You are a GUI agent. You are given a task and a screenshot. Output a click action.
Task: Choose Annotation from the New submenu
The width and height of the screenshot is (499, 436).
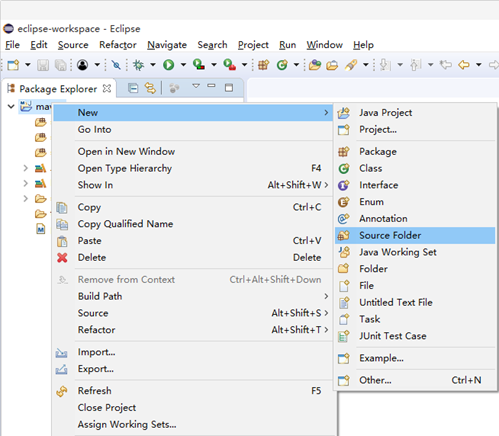coord(415,219)
